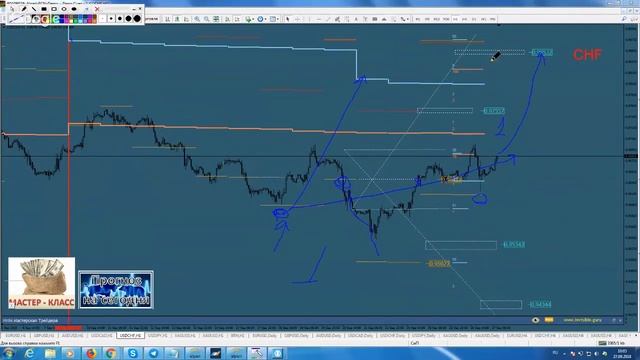Click zoom out magnifier on chart toolbar
This screenshot has height=360, width=640.
207,19
